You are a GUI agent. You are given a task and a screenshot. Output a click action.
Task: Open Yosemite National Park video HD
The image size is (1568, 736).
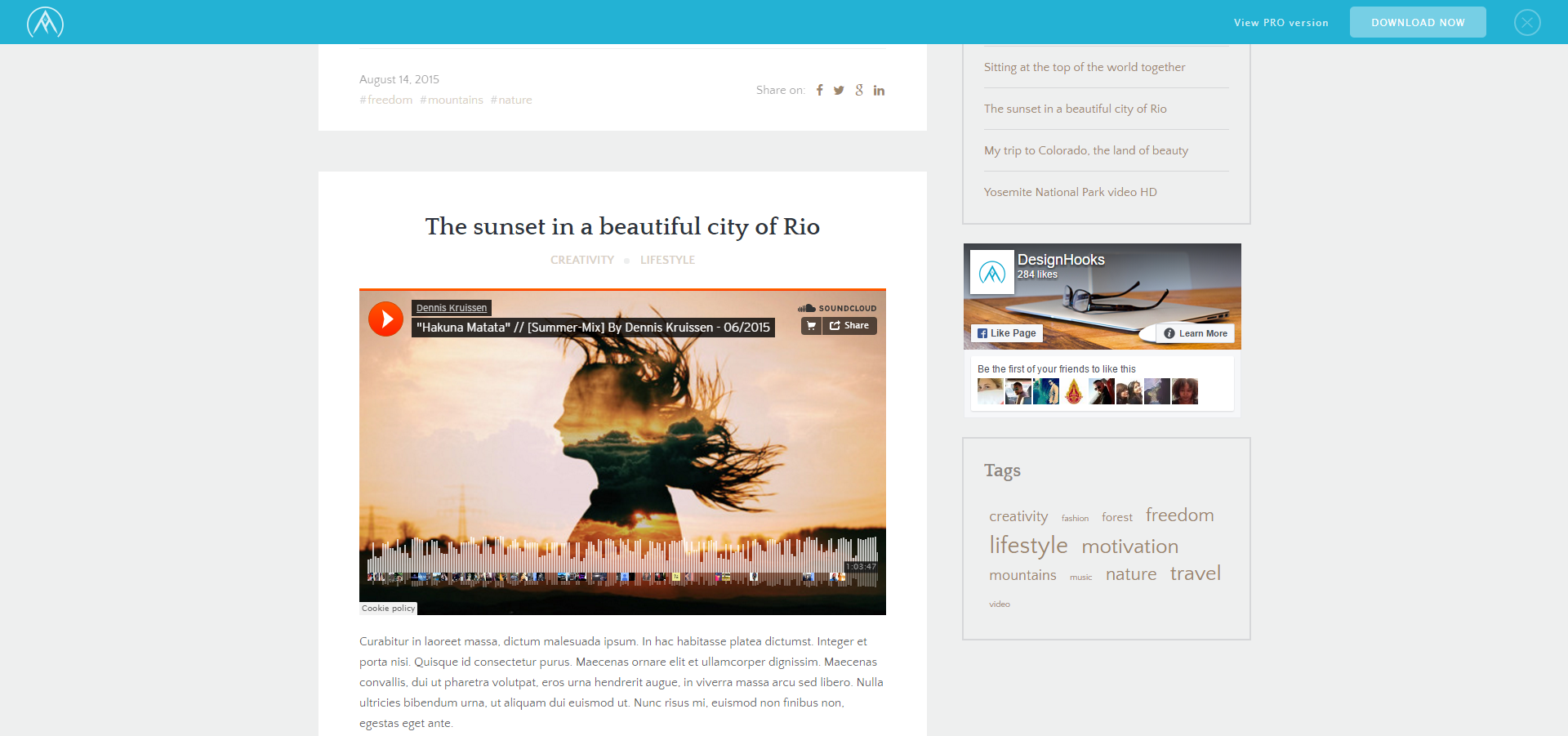(x=1071, y=192)
